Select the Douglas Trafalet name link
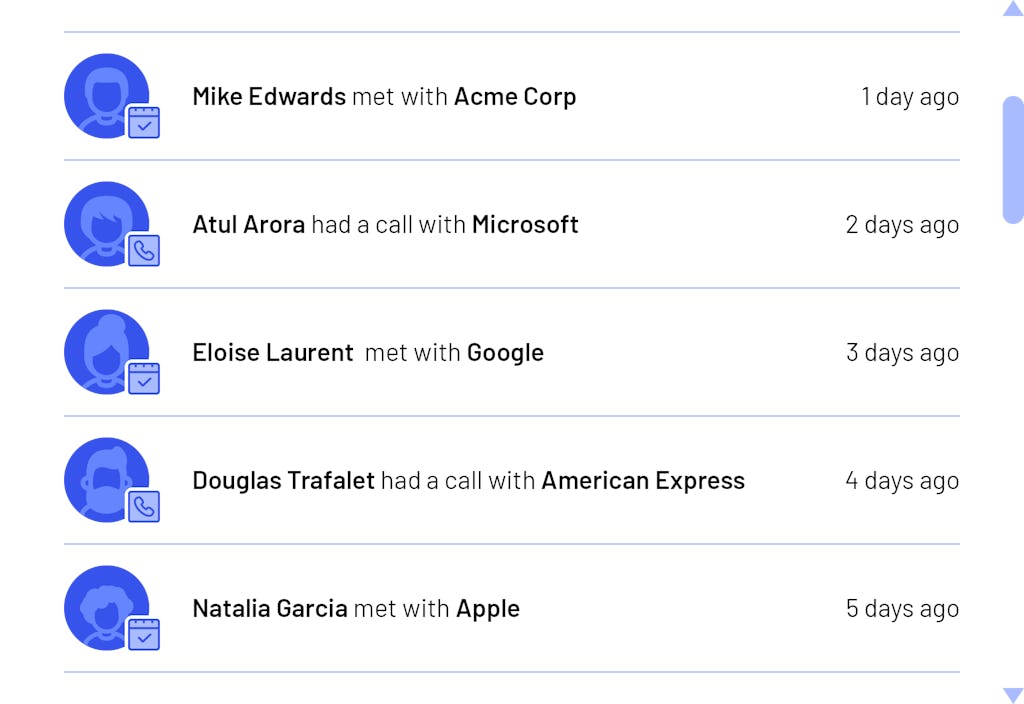The height and width of the screenshot is (704, 1024). (x=283, y=481)
